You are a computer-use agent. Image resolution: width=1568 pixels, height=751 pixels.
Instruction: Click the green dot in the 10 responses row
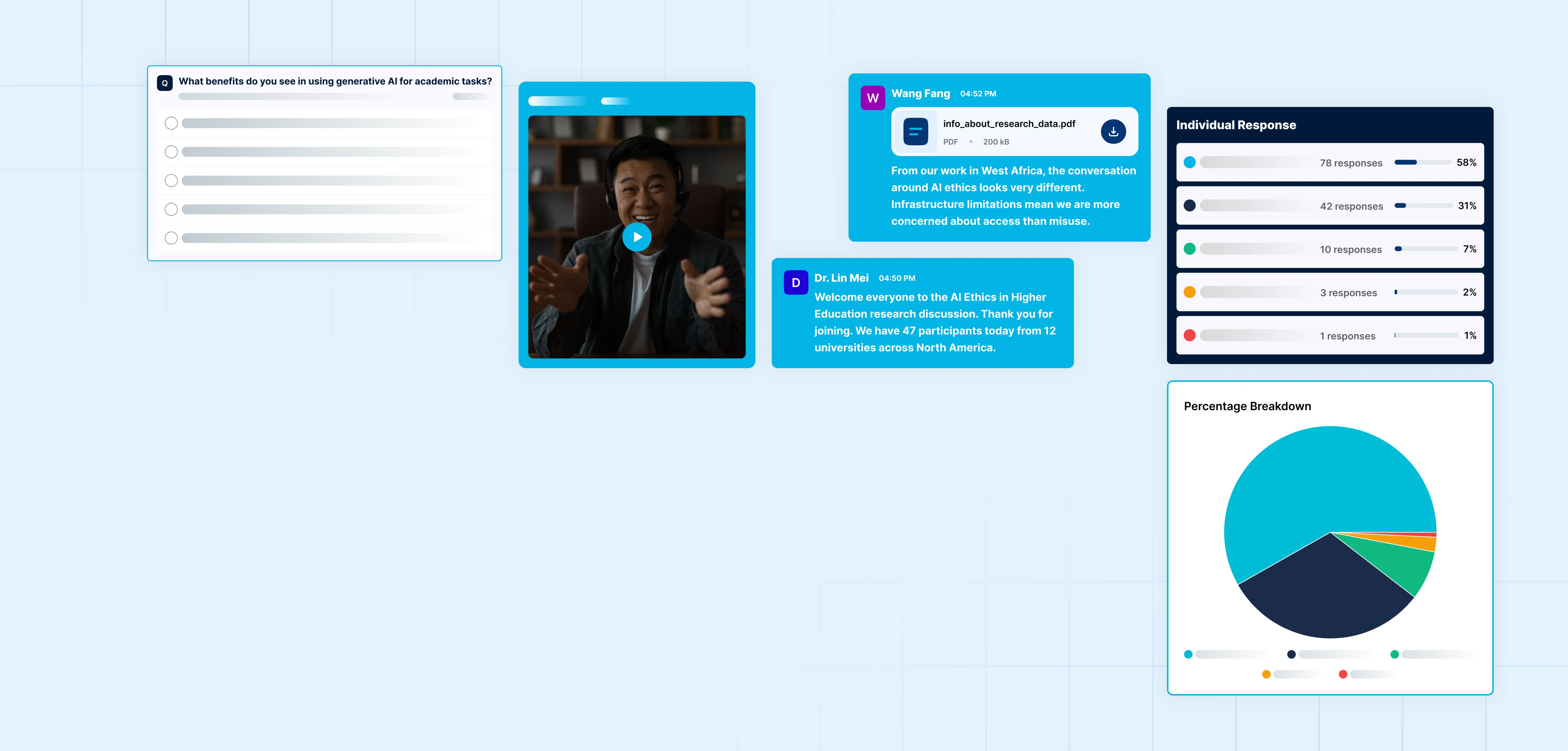click(x=1189, y=249)
